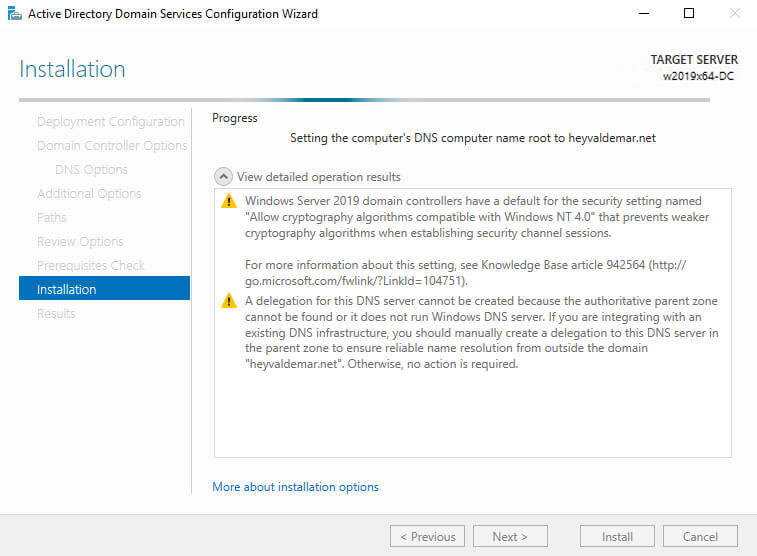Screen dimensions: 757x556
Task: Click the DNS delegation warning message text
Action: click(481, 332)
